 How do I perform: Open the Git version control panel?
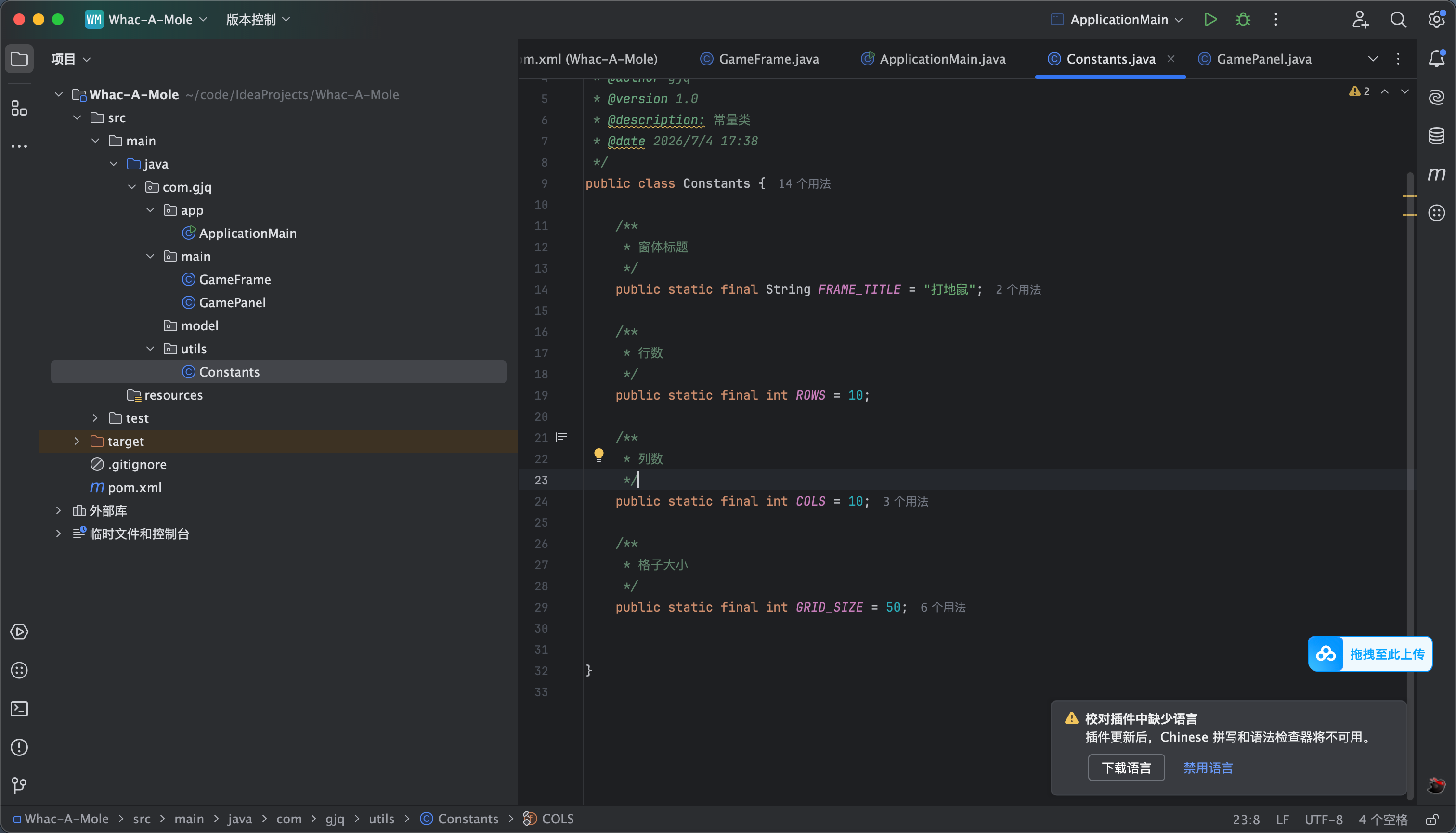pos(19,785)
